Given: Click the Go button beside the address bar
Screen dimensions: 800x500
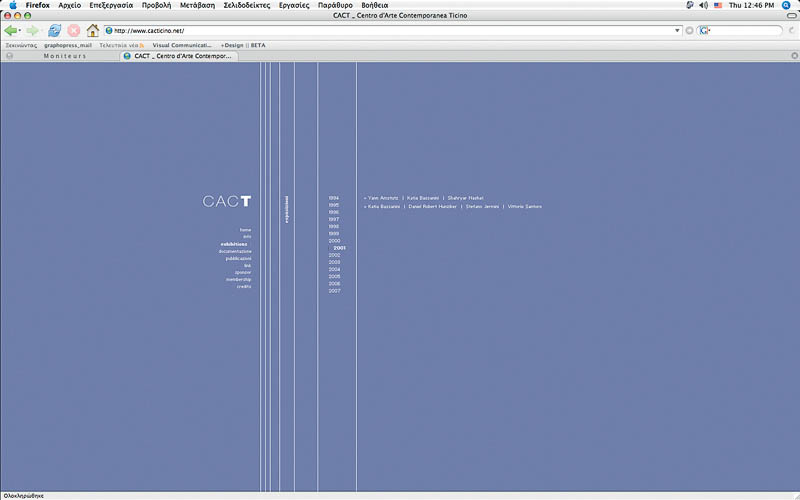Looking at the screenshot, I should pyautogui.click(x=689, y=31).
